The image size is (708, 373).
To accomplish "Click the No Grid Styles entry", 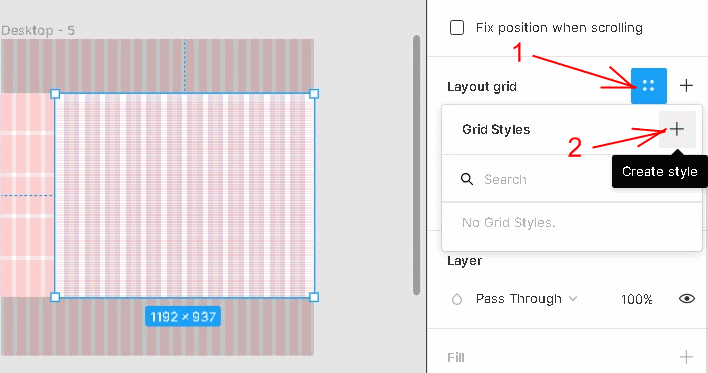I will pyautogui.click(x=508, y=222).
